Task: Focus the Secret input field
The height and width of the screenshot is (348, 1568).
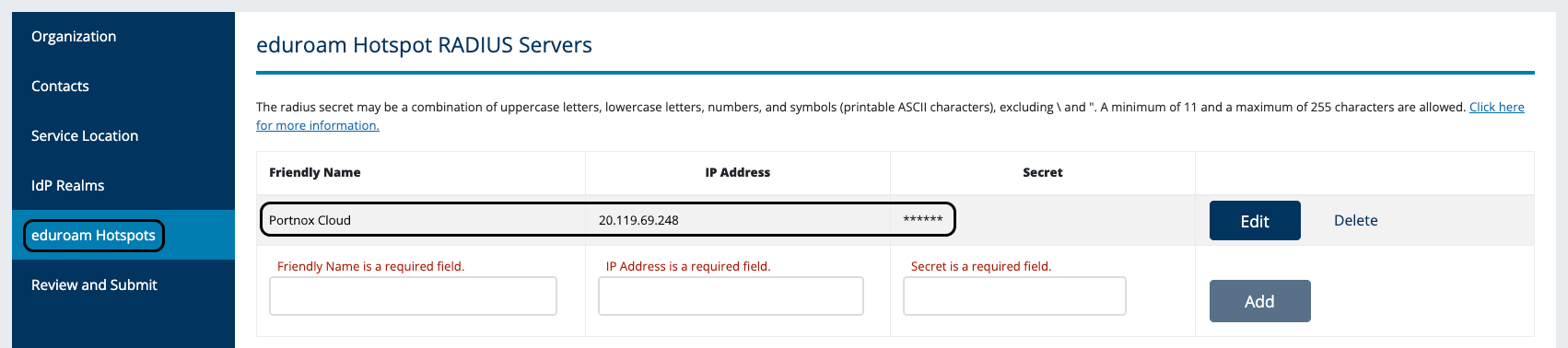Action: (x=1014, y=296)
